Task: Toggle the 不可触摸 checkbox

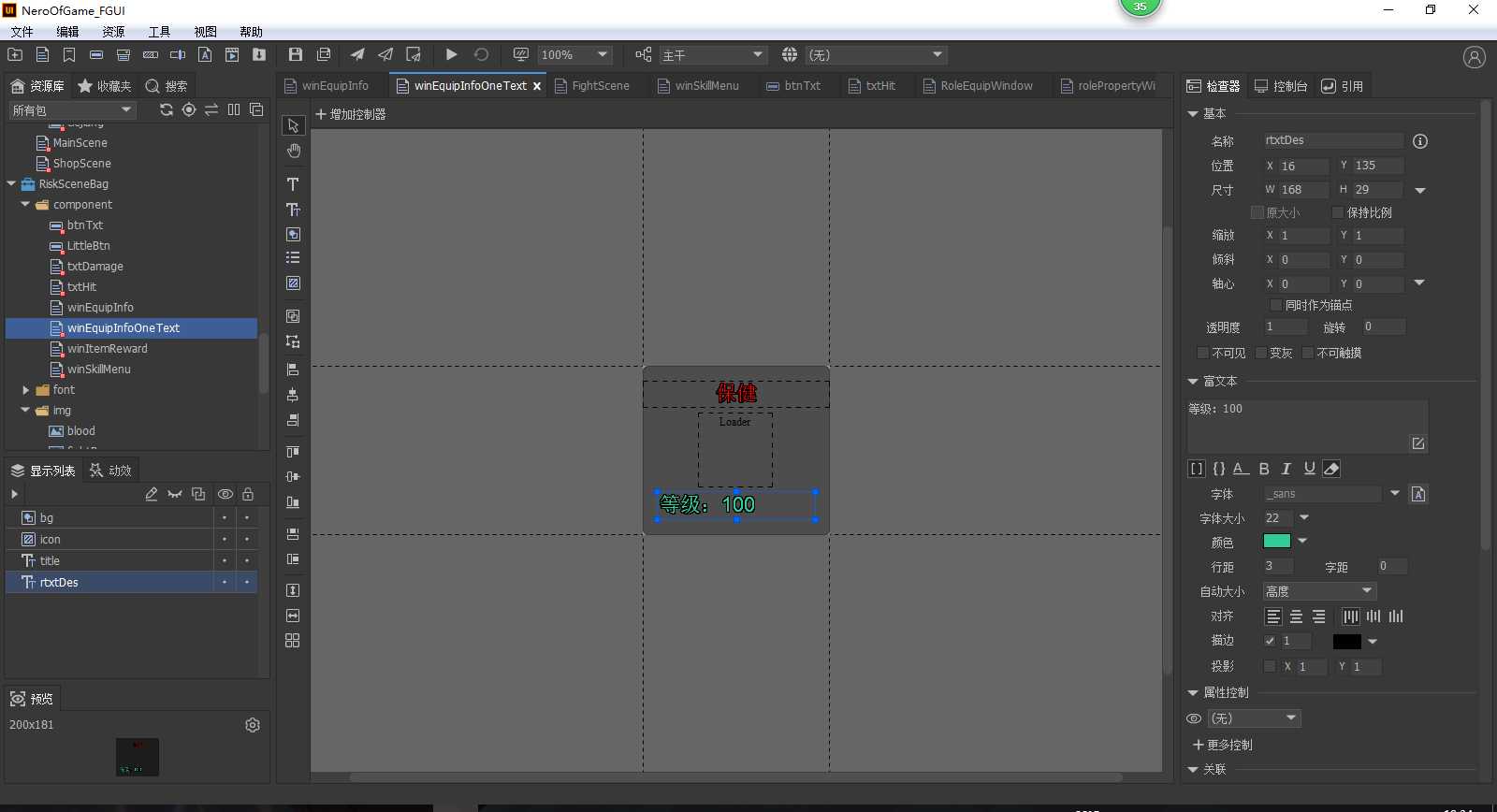Action: (1308, 353)
